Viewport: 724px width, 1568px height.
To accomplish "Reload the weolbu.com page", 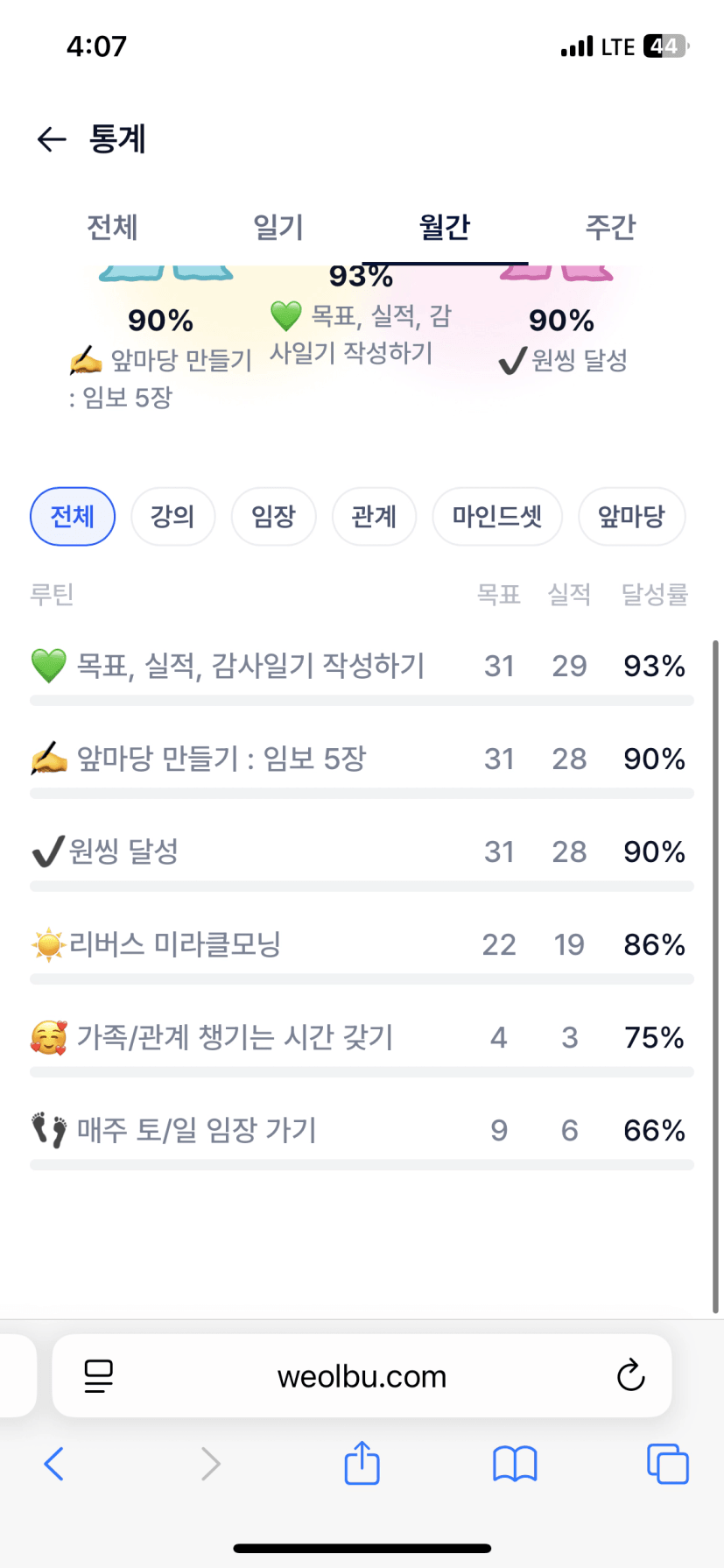I will pyautogui.click(x=630, y=1376).
